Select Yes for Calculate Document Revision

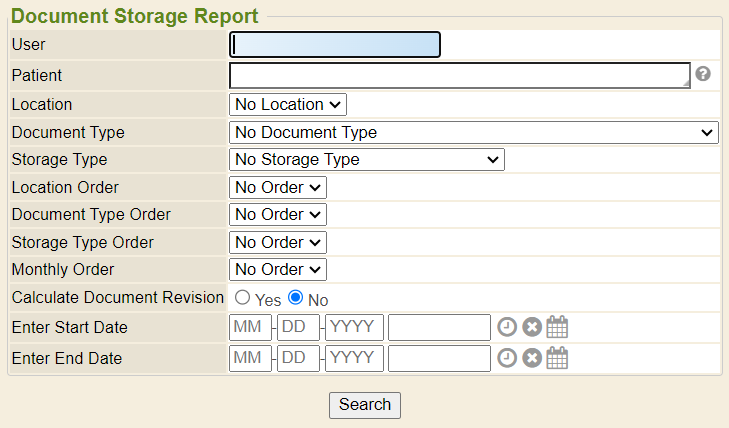pos(242,298)
